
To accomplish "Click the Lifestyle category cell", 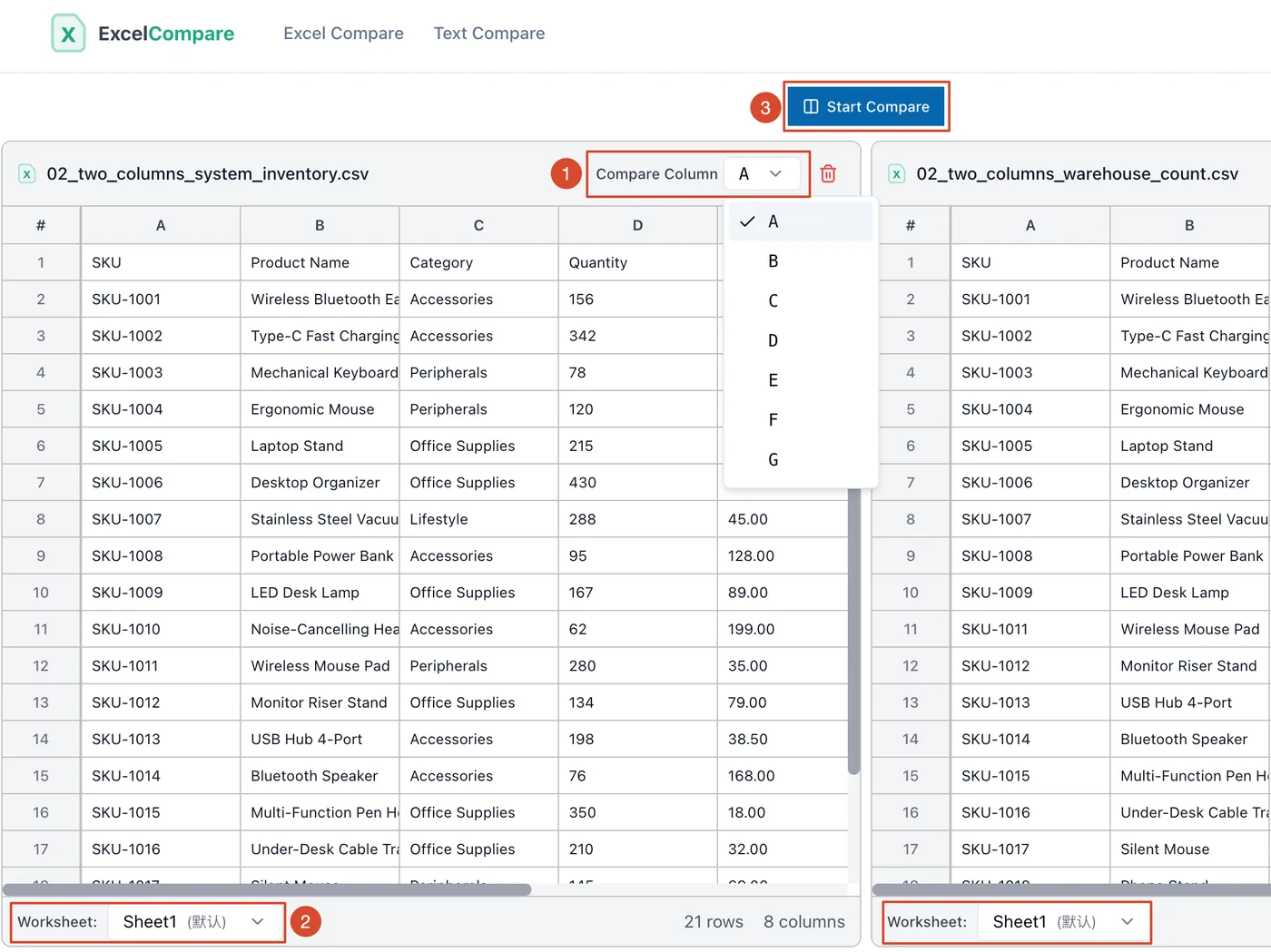I will tap(478, 519).
